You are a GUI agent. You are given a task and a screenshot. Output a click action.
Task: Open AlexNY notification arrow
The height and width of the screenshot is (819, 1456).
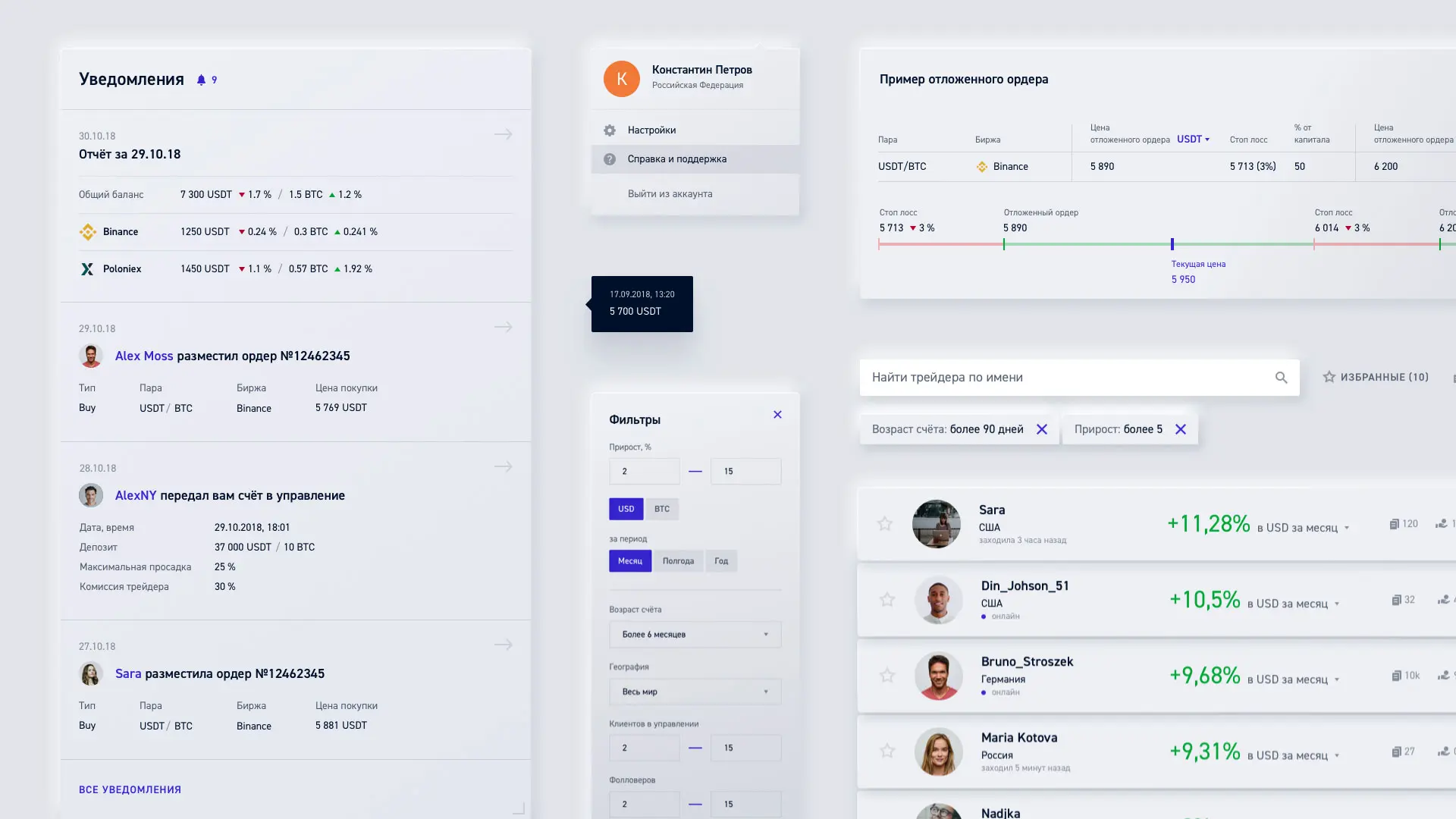point(504,466)
